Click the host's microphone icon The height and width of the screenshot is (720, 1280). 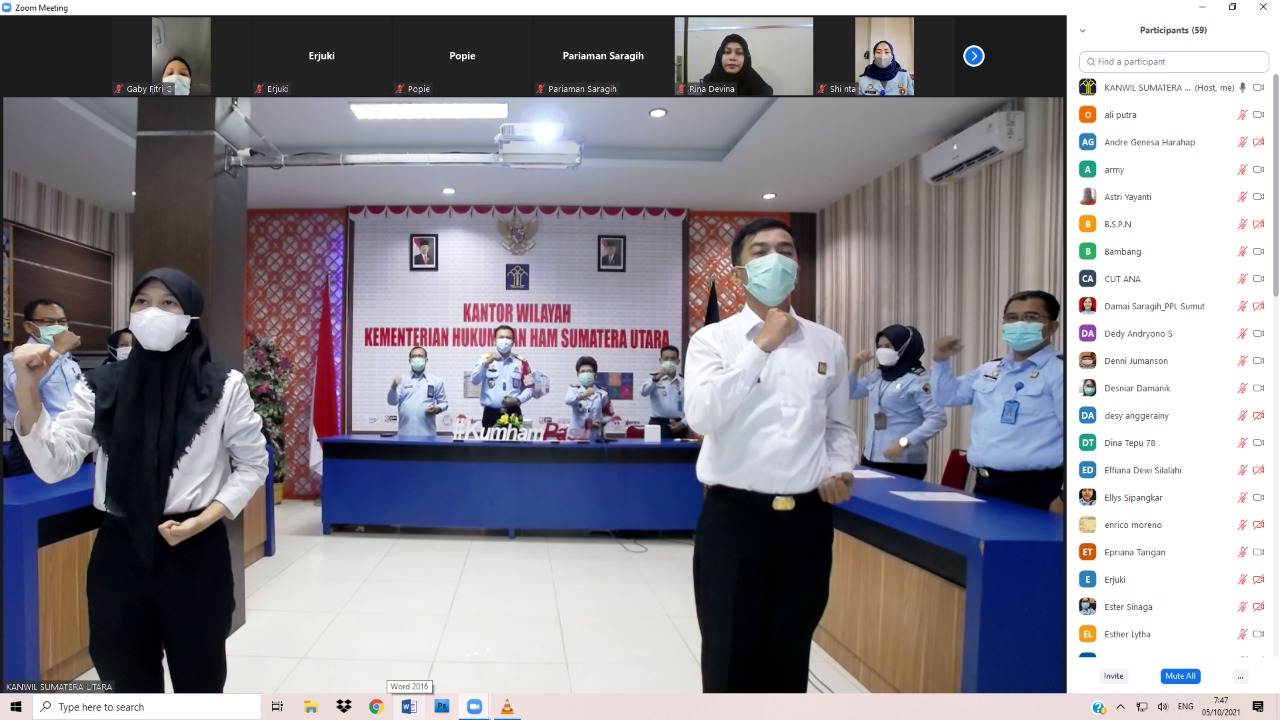(x=1242, y=88)
